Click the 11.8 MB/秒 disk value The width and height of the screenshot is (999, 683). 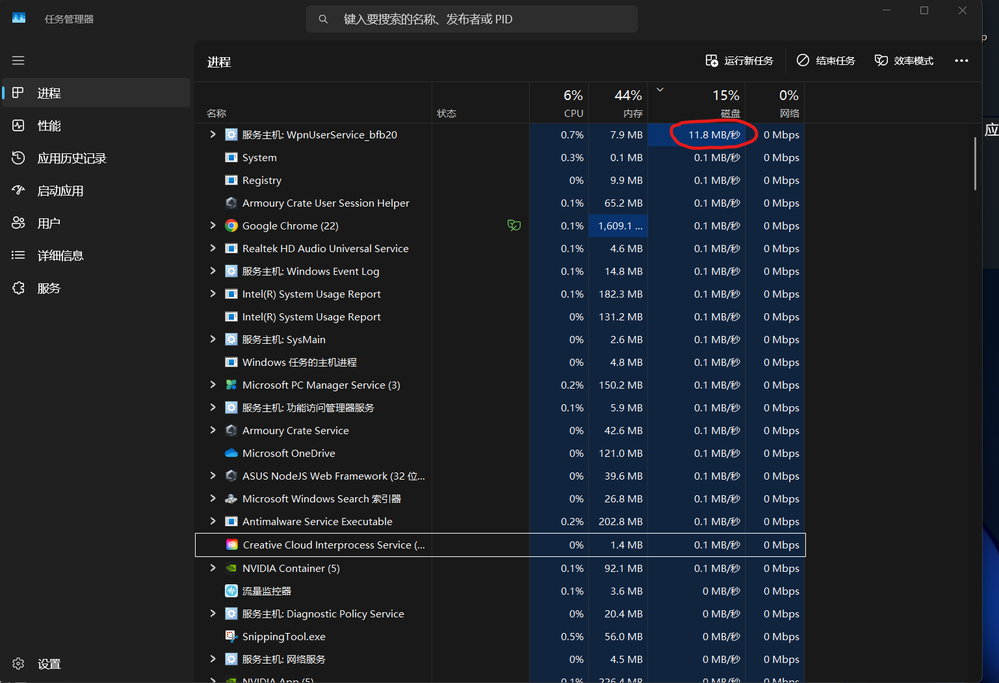714,134
